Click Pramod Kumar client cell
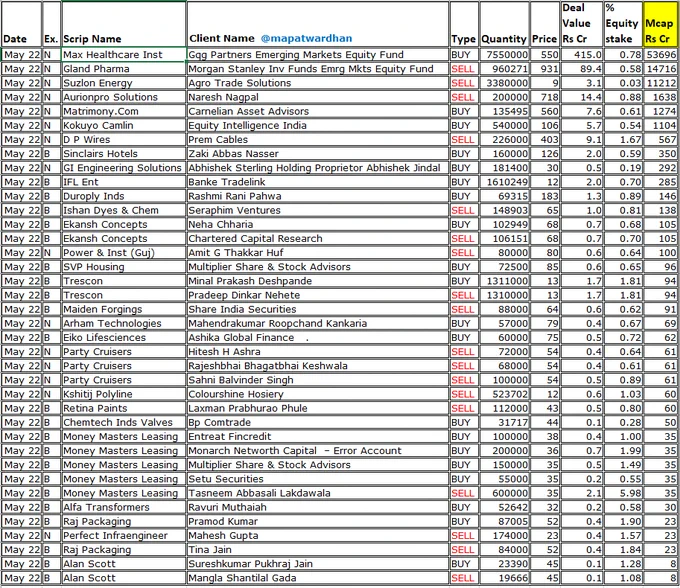 318,522
